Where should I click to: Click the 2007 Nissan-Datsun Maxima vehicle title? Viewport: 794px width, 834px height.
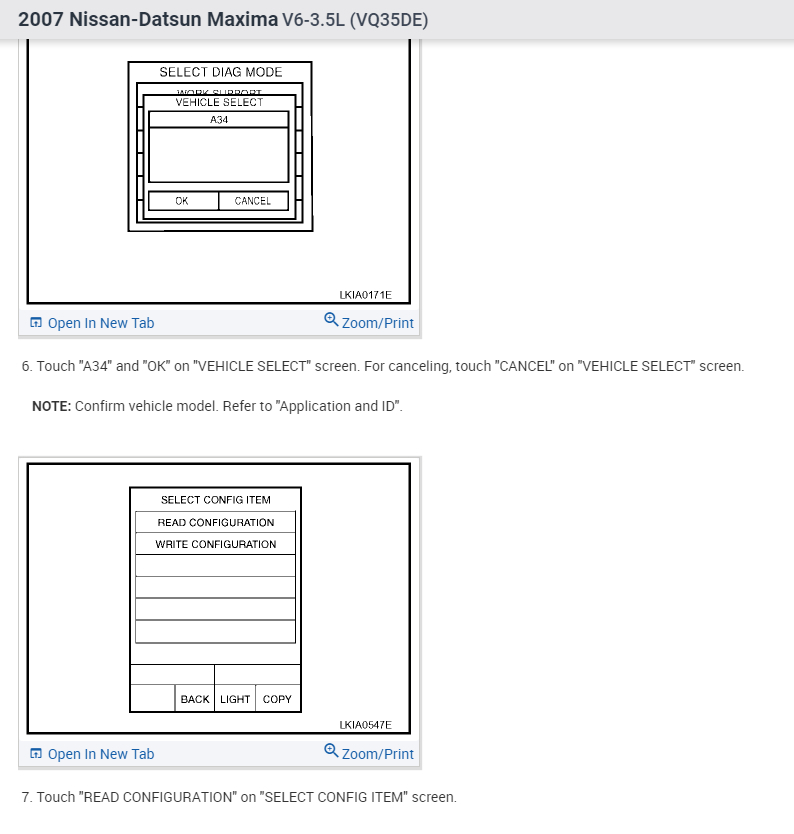pyautogui.click(x=148, y=20)
